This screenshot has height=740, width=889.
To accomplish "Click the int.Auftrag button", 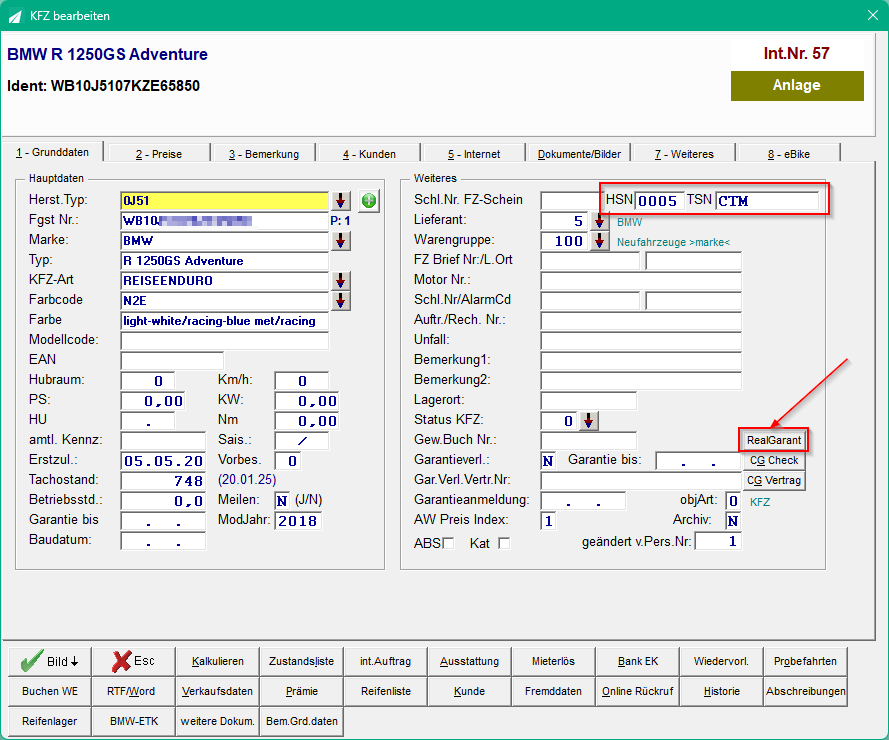I will click(x=386, y=661).
